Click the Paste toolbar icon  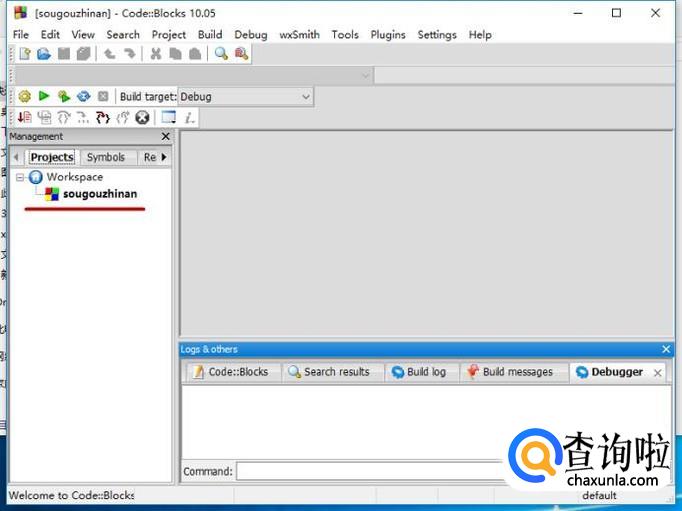pyautogui.click(x=195, y=54)
